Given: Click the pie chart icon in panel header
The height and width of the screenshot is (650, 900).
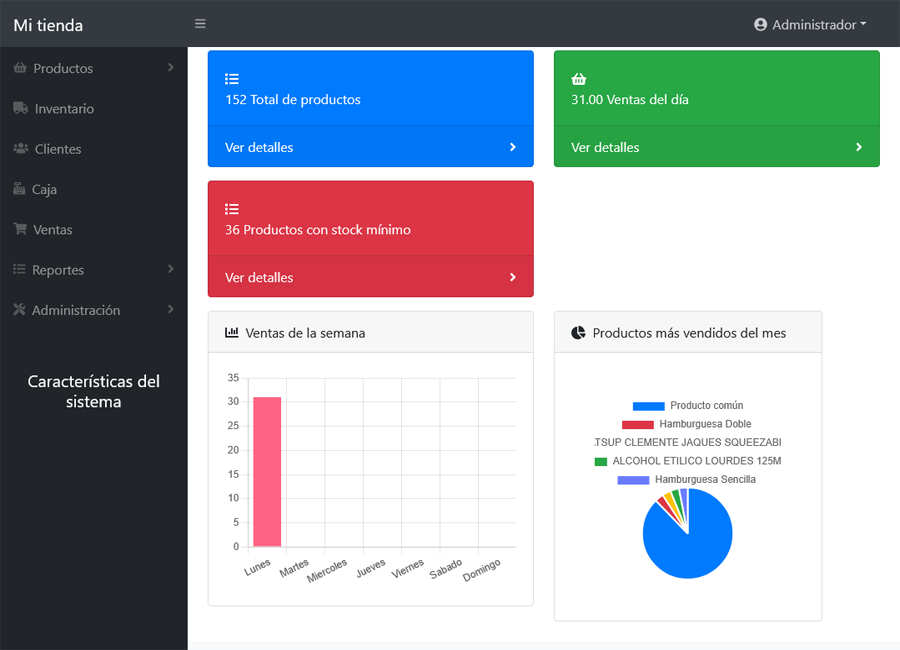Looking at the screenshot, I should 578,333.
